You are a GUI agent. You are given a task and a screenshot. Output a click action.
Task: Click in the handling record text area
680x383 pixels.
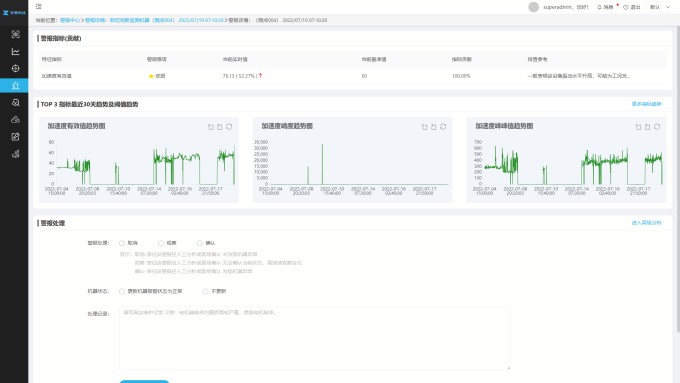click(x=314, y=338)
